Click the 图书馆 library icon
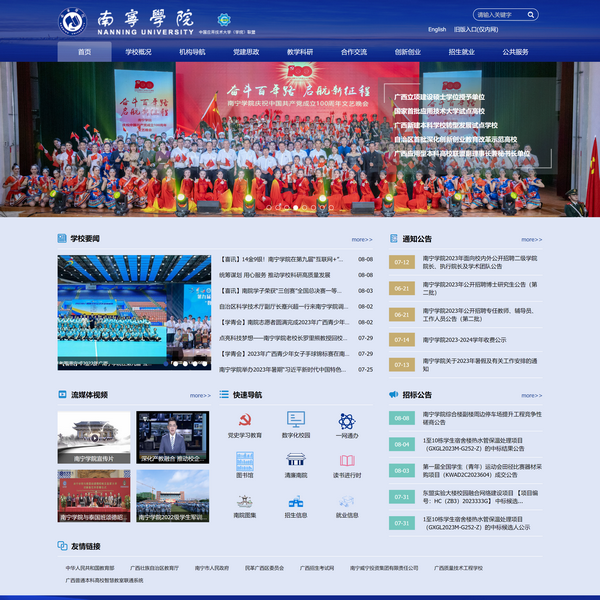Screen dimensions: 600x600 244,460
